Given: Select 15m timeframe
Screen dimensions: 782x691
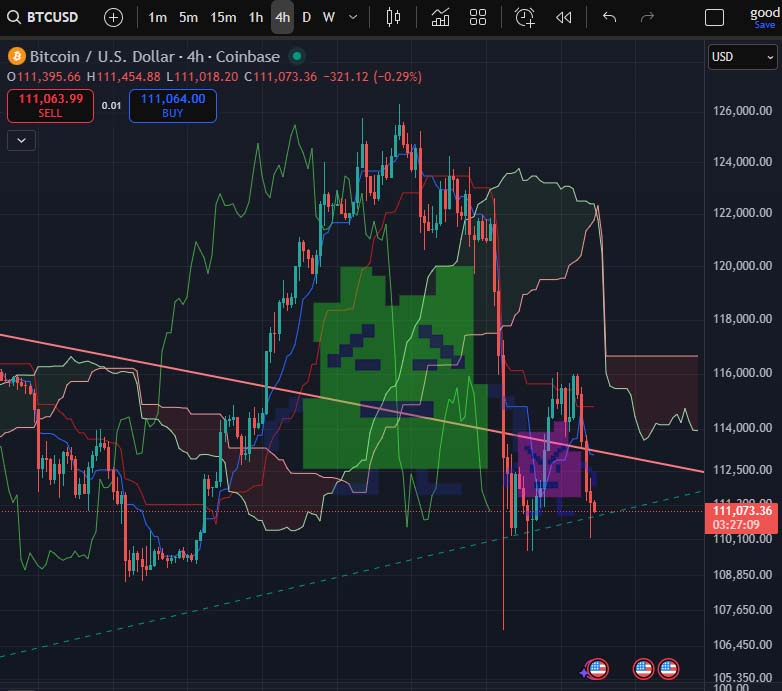Looking at the screenshot, I should 223,18.
